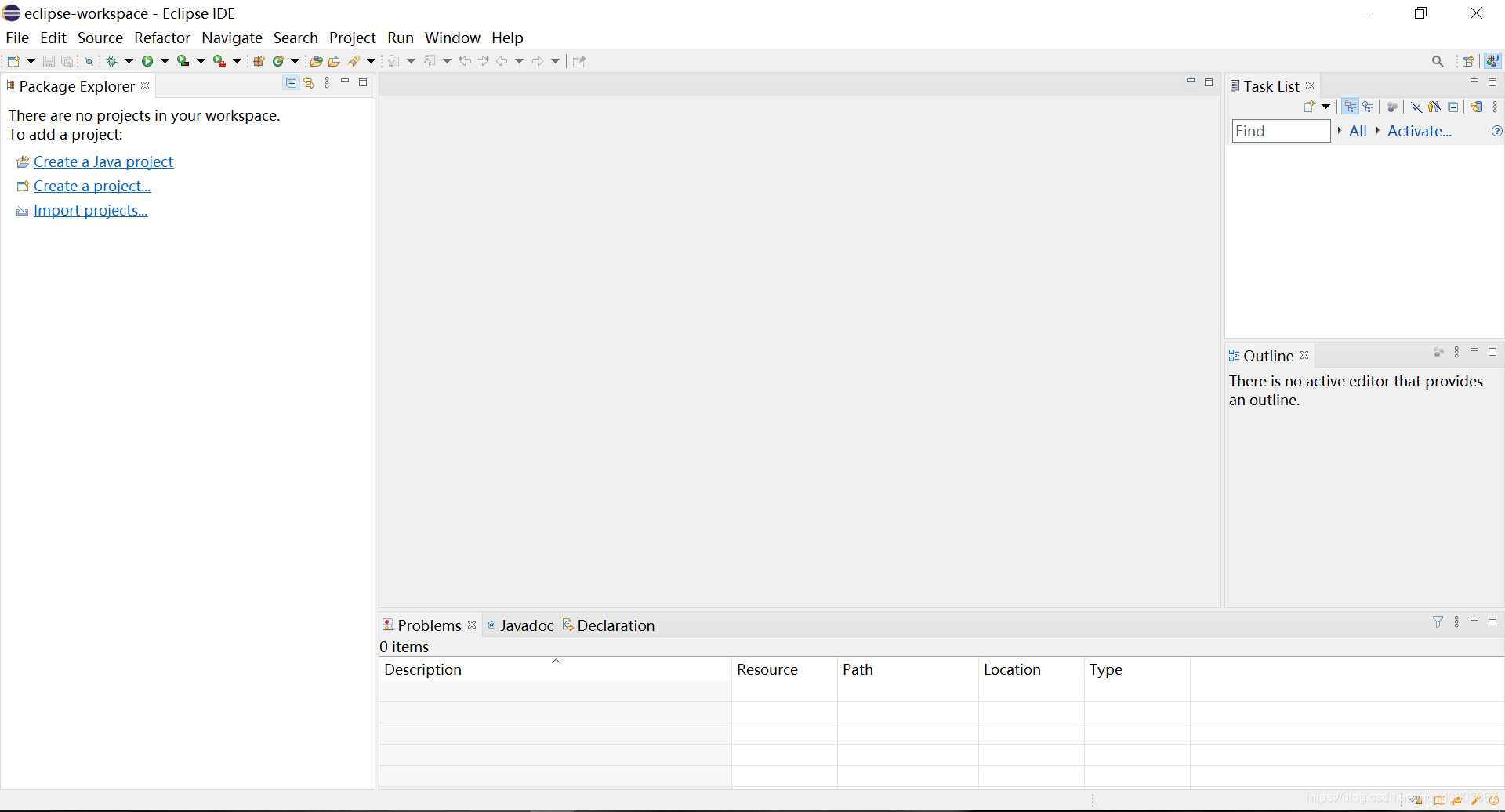Click the Import projects... link

pyautogui.click(x=91, y=210)
